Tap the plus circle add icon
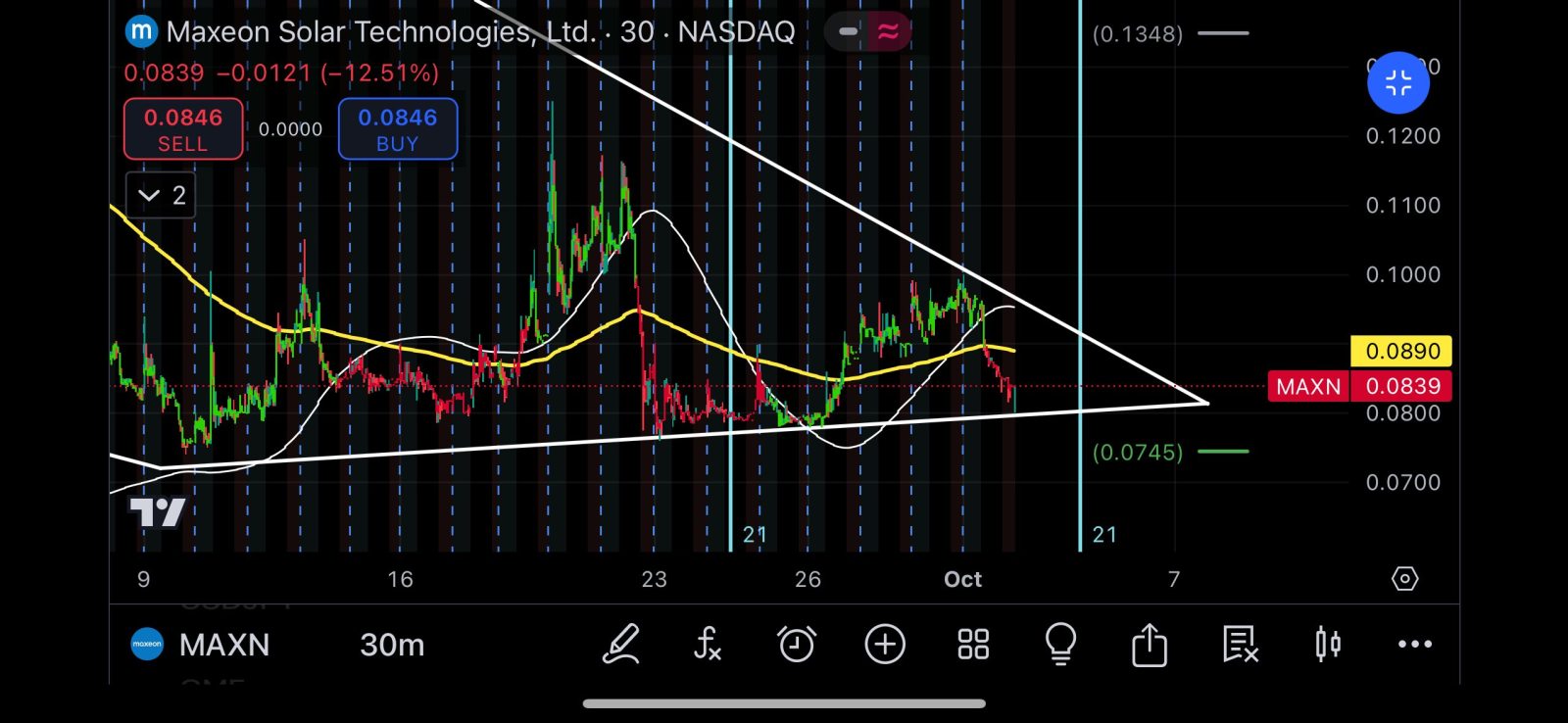 tap(885, 645)
